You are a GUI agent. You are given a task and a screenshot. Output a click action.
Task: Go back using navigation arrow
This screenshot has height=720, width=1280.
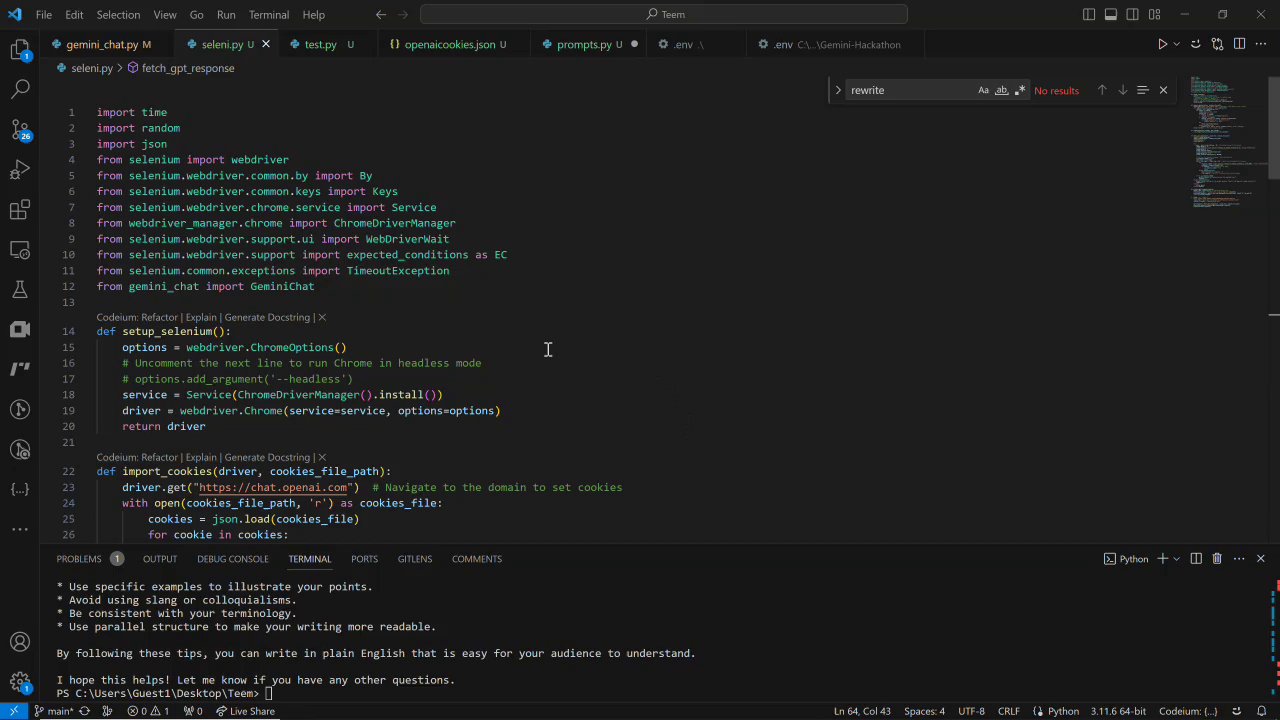tap(381, 15)
